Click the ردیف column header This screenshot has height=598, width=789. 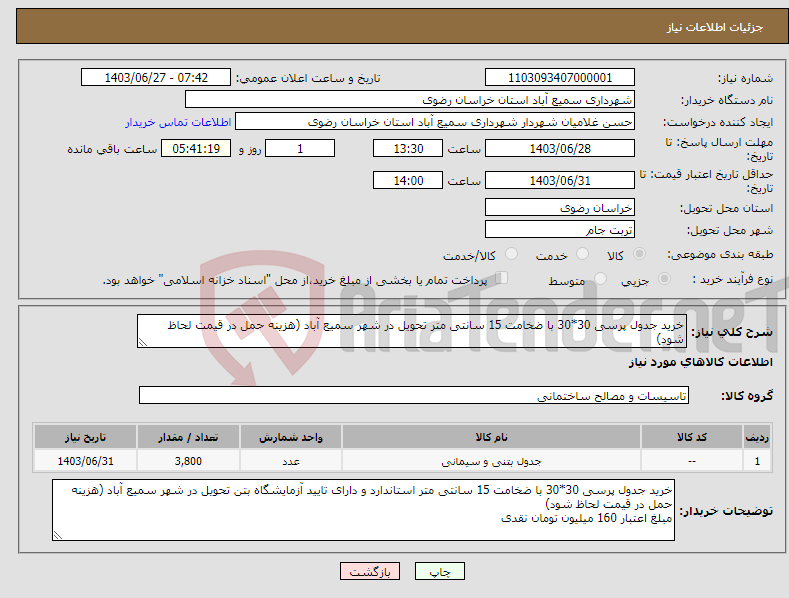point(757,437)
